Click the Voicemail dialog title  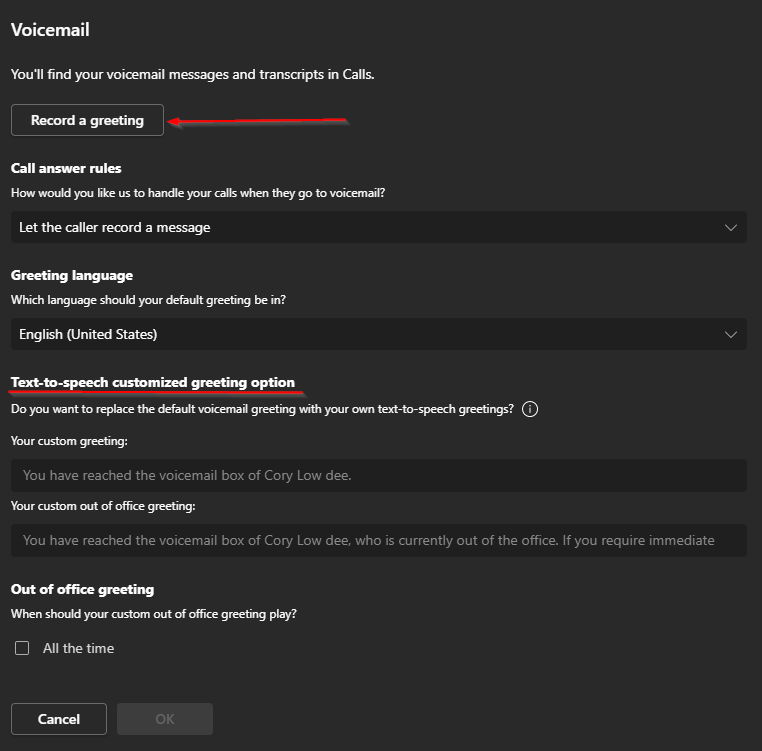click(x=50, y=30)
